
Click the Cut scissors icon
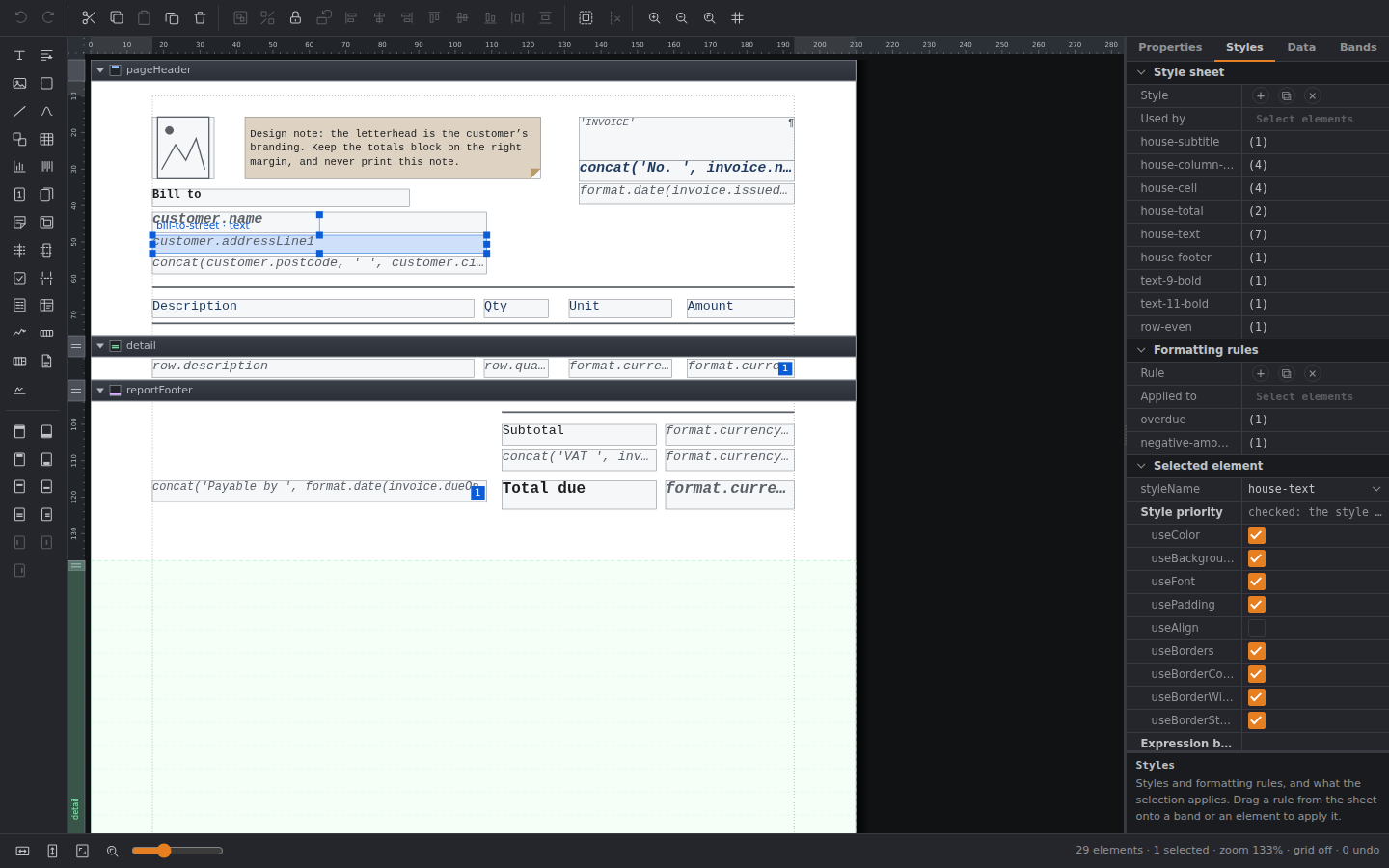(89, 17)
